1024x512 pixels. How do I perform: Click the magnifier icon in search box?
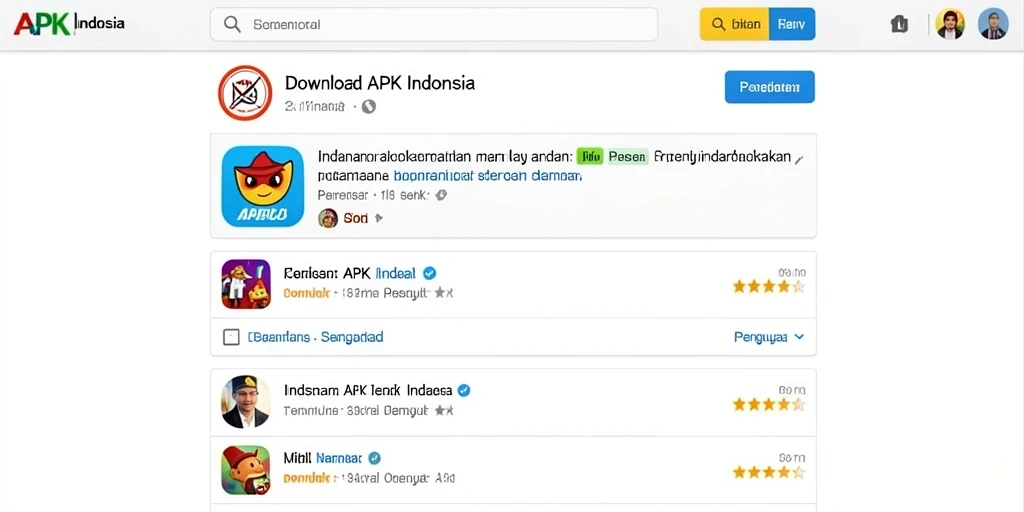pos(232,24)
